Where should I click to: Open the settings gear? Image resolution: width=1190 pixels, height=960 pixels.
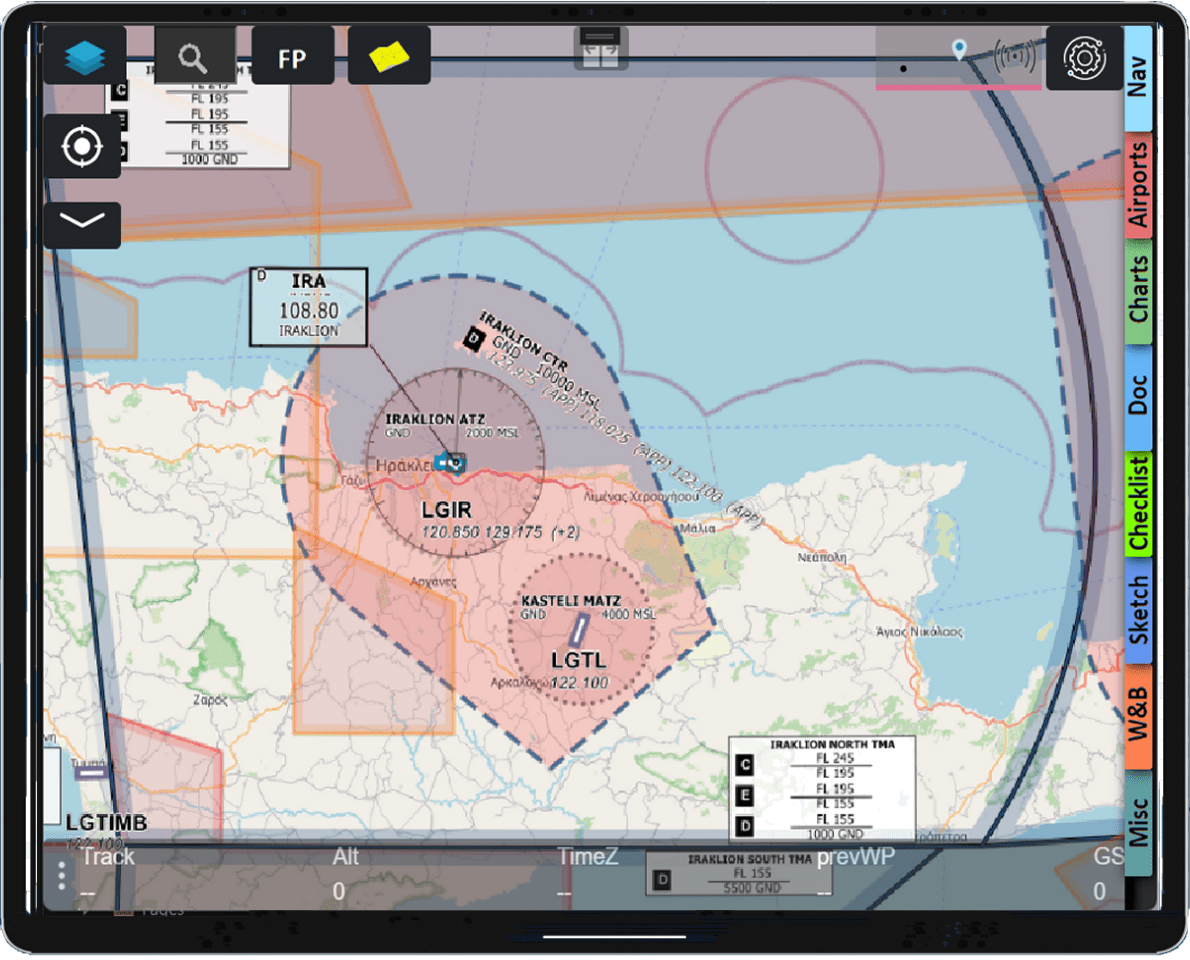pos(1084,58)
